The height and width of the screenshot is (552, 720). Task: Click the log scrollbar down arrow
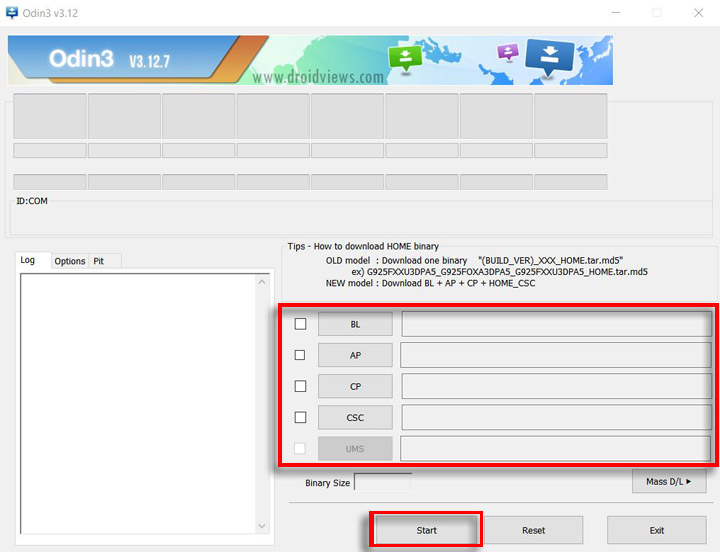pyautogui.click(x=262, y=525)
